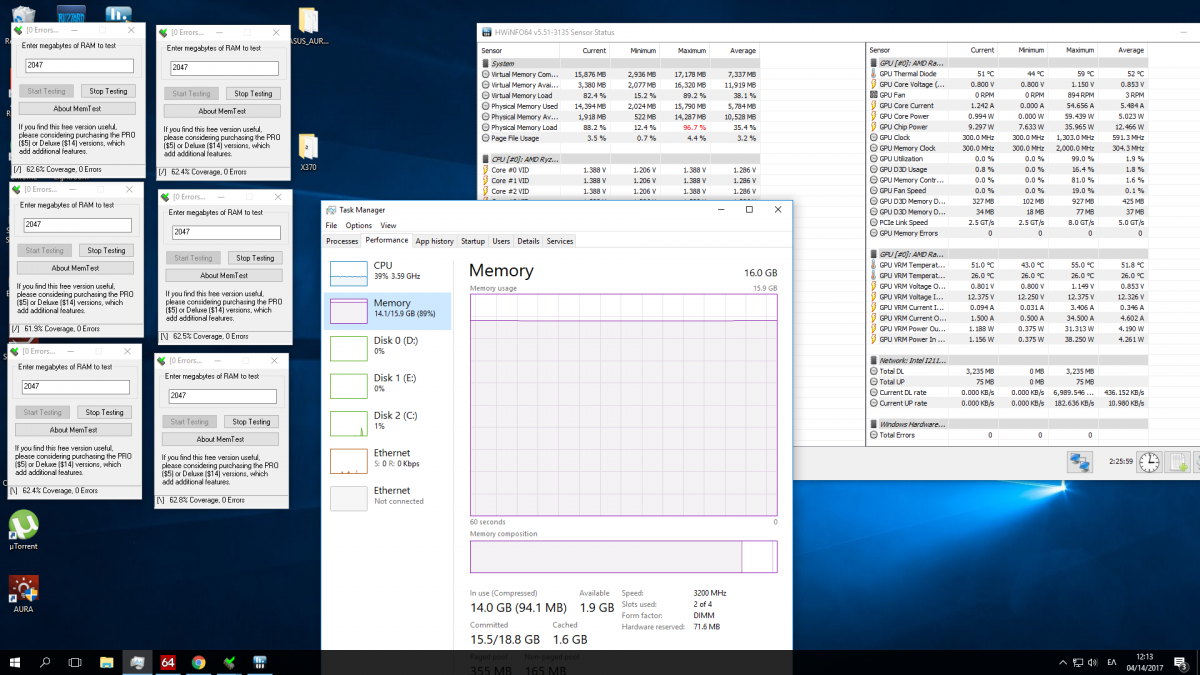Switch to the Users tab
The height and width of the screenshot is (675, 1200).
pyautogui.click(x=501, y=241)
